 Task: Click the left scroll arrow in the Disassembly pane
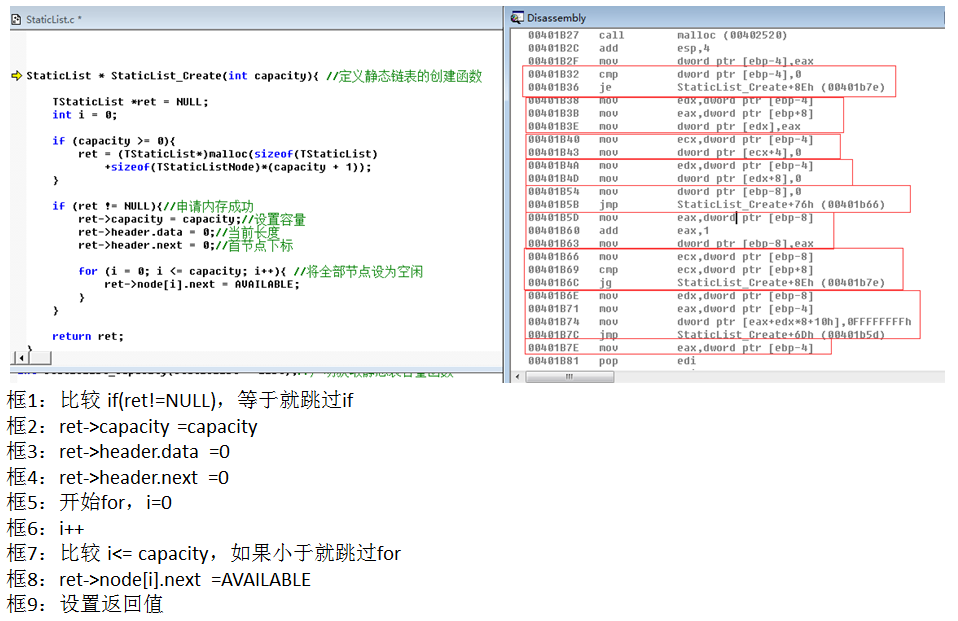pyautogui.click(x=518, y=377)
